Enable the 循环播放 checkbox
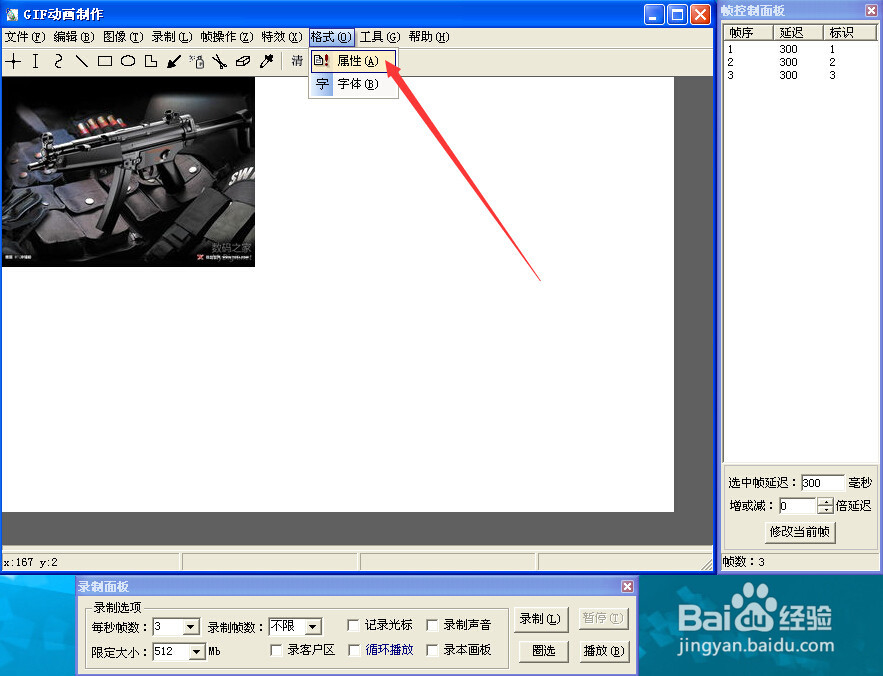 [x=354, y=650]
